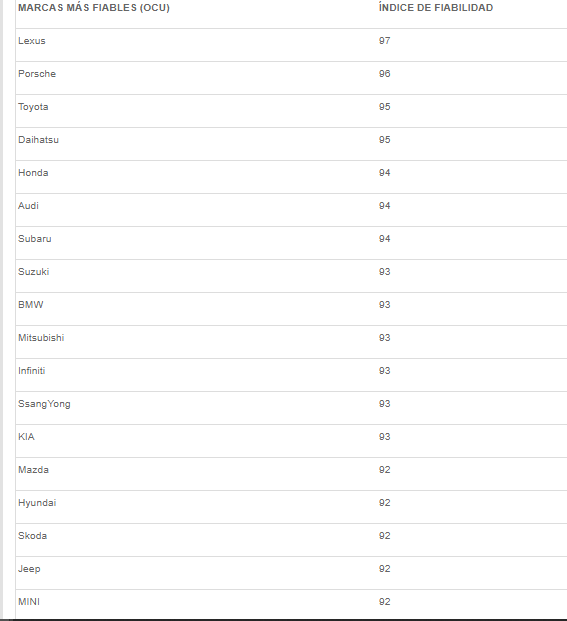Click the Infiniti brand name
The width and height of the screenshot is (567, 621).
tap(32, 371)
